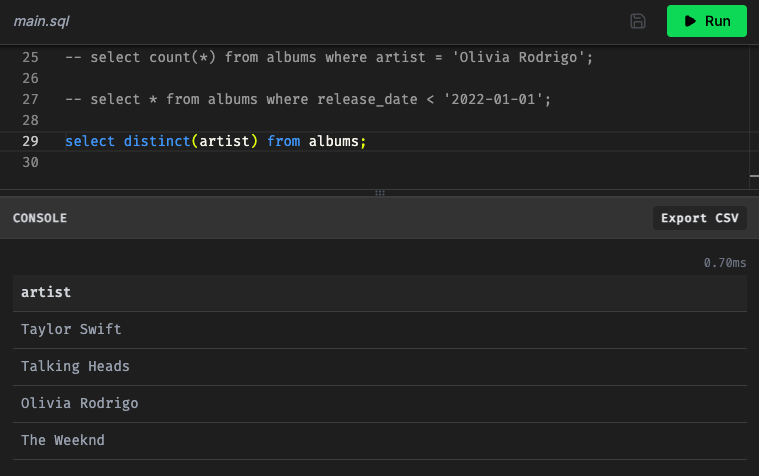Click the editor minimap scrollbar marker
This screenshot has width=759, height=476.
click(x=753, y=177)
